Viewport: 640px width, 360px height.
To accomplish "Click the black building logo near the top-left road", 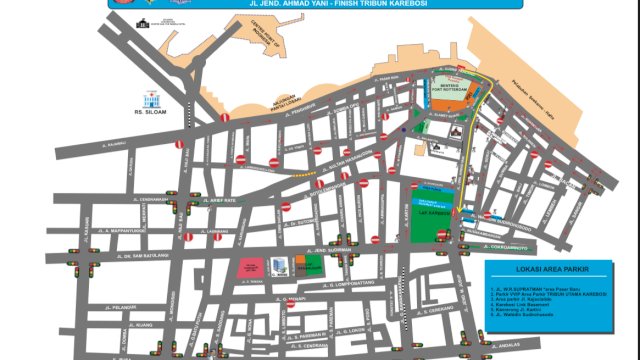I will (142, 24).
